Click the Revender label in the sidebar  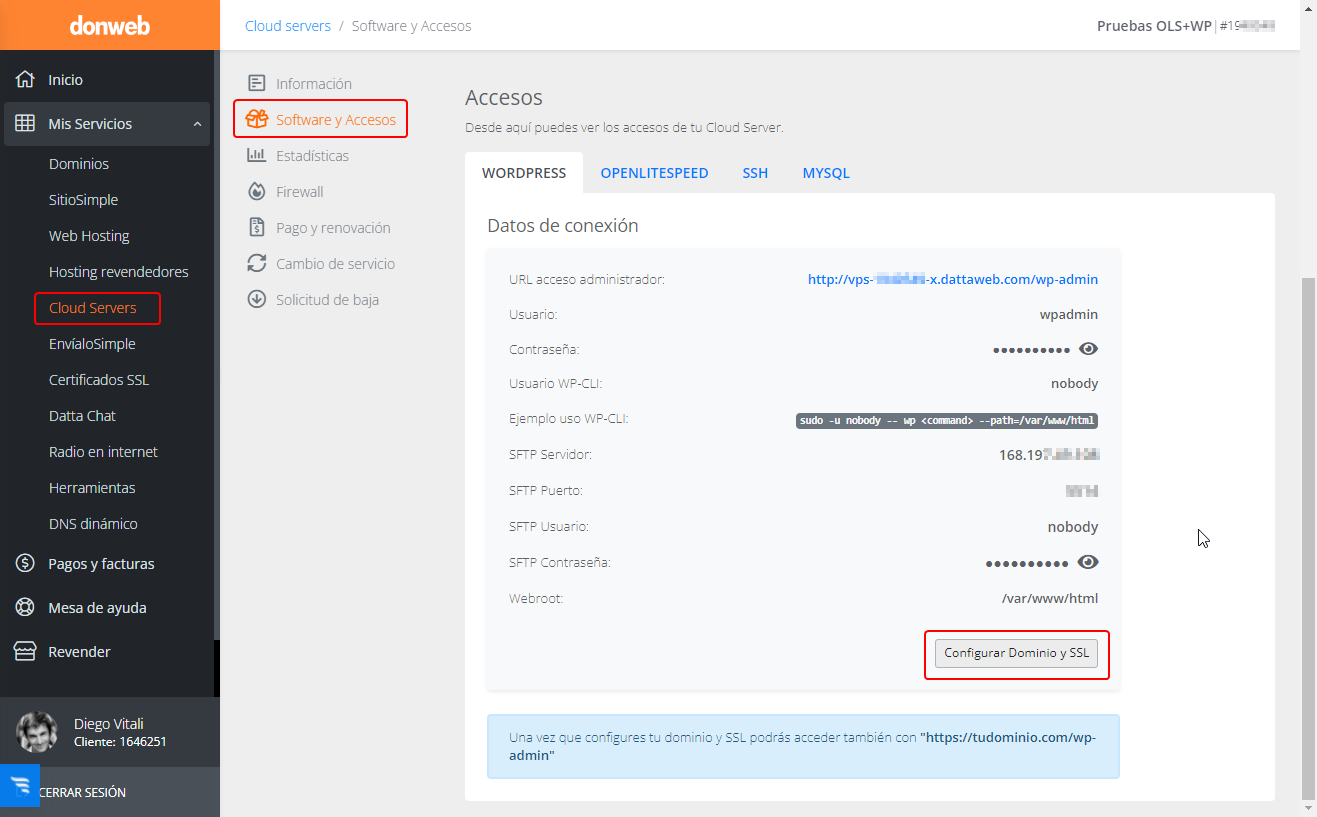(x=79, y=652)
